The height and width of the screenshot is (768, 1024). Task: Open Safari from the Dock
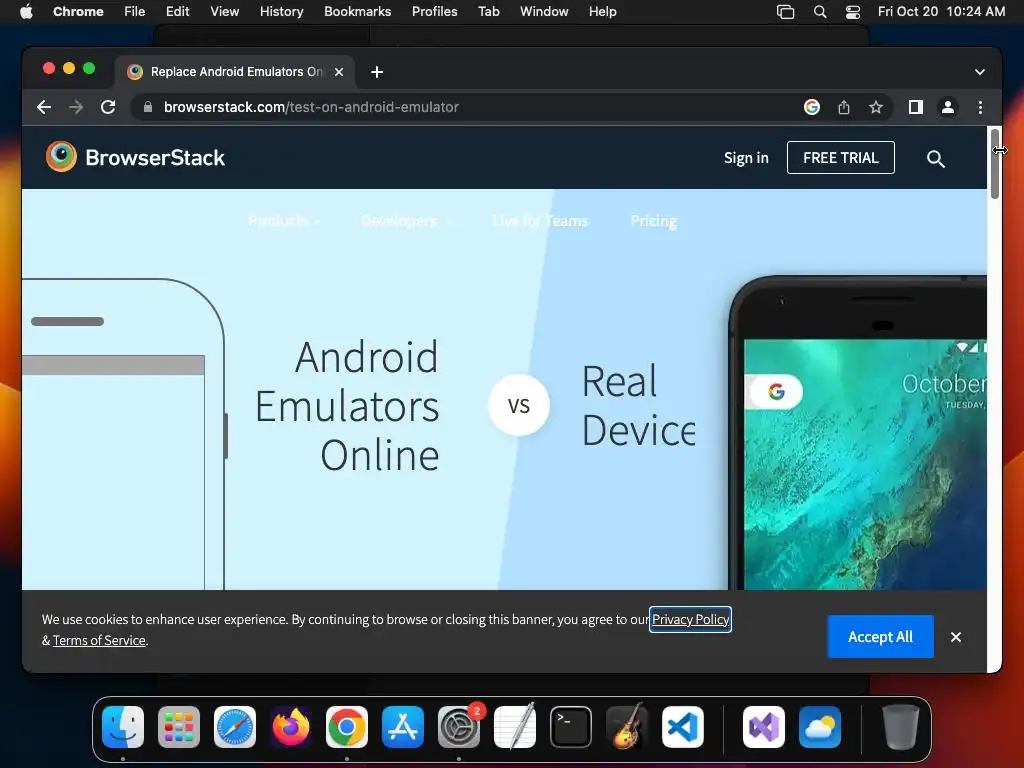tap(235, 727)
